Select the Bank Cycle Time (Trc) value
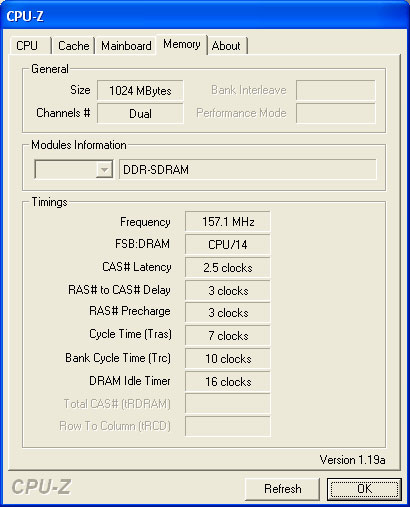The width and height of the screenshot is (410, 507). 228,358
